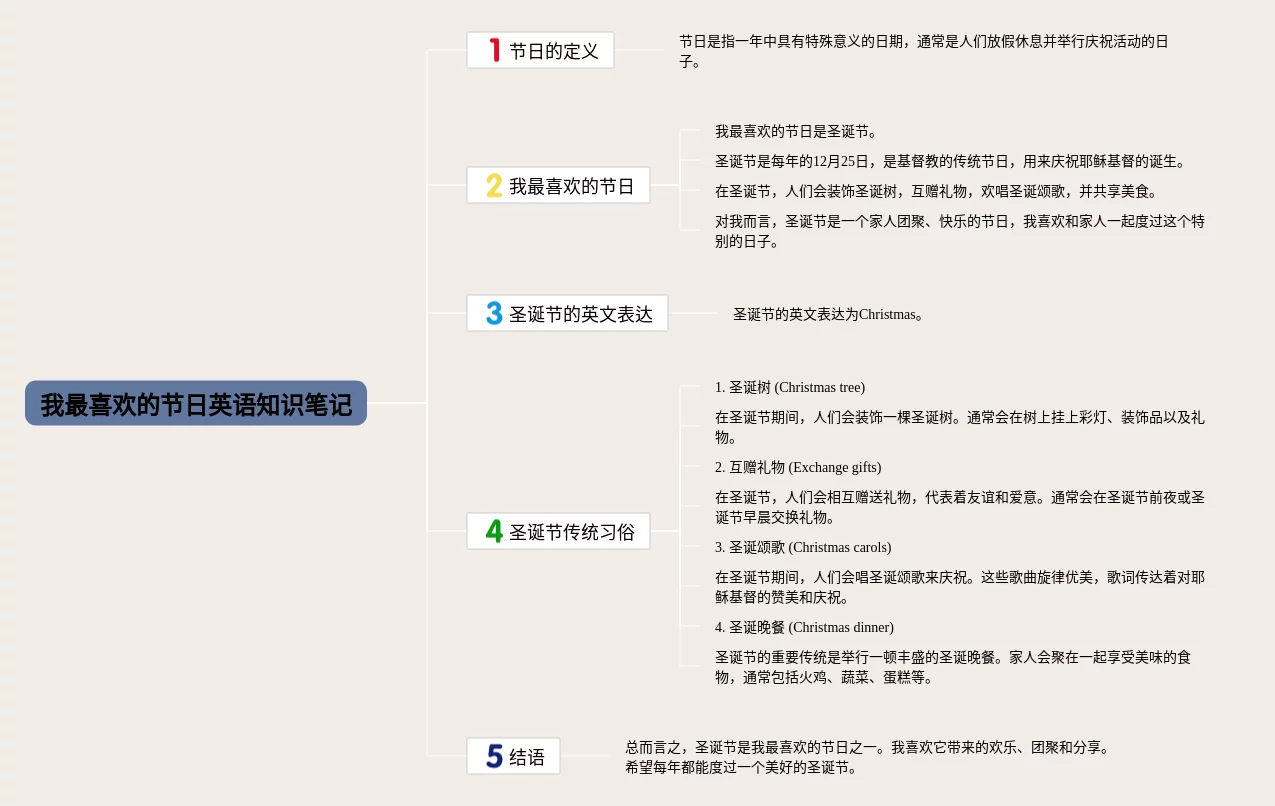
Task: Click the 互赠礼物 (Exchange gifts) subtopic
Action: click(x=797, y=467)
